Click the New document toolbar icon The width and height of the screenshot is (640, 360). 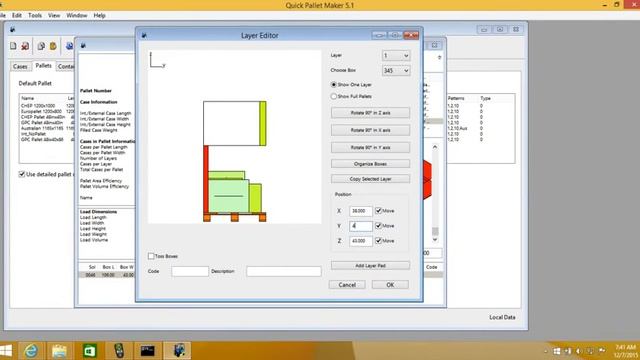pos(13,46)
